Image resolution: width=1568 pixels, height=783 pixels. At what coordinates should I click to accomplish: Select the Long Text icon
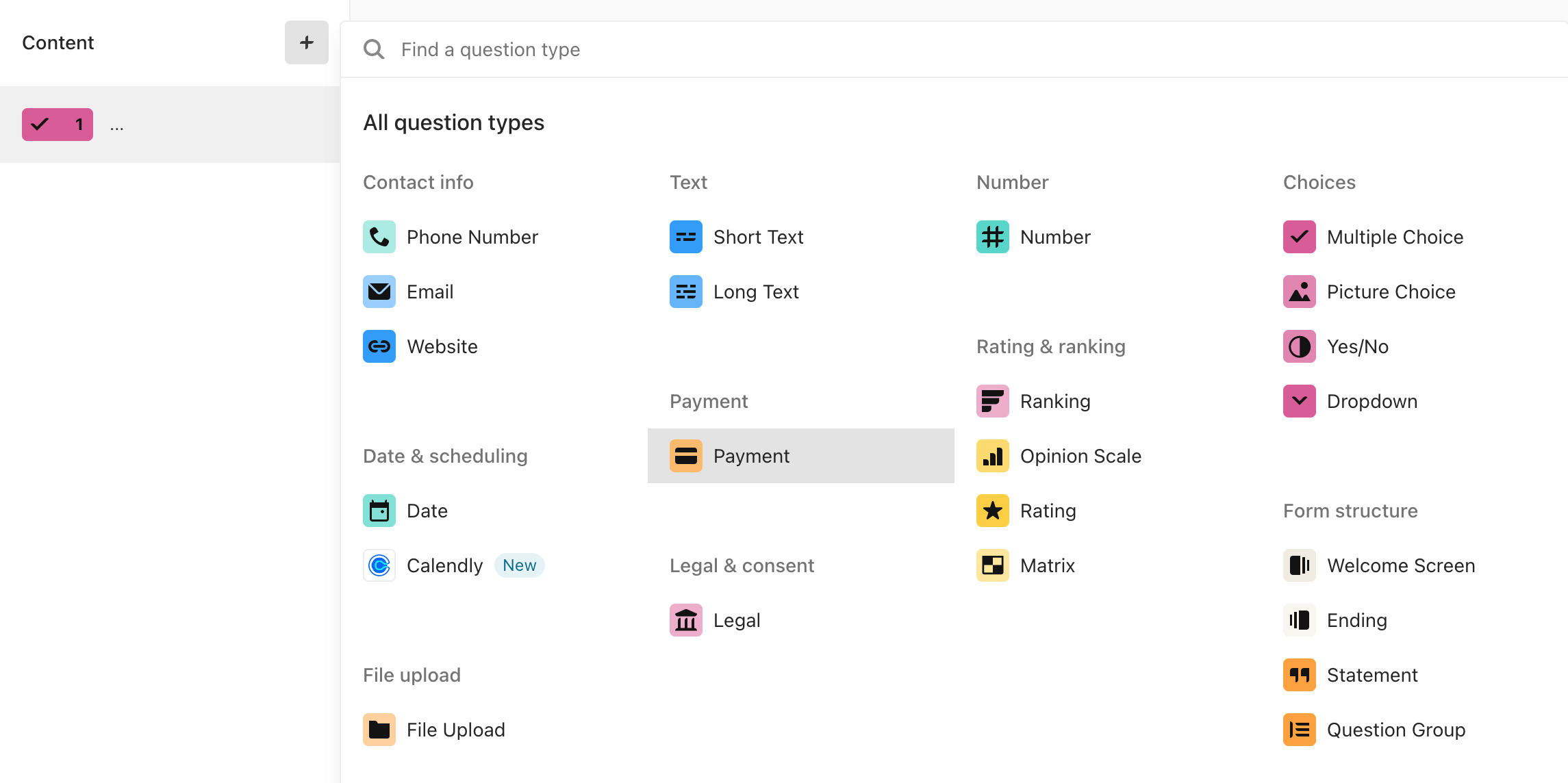pyautogui.click(x=685, y=292)
